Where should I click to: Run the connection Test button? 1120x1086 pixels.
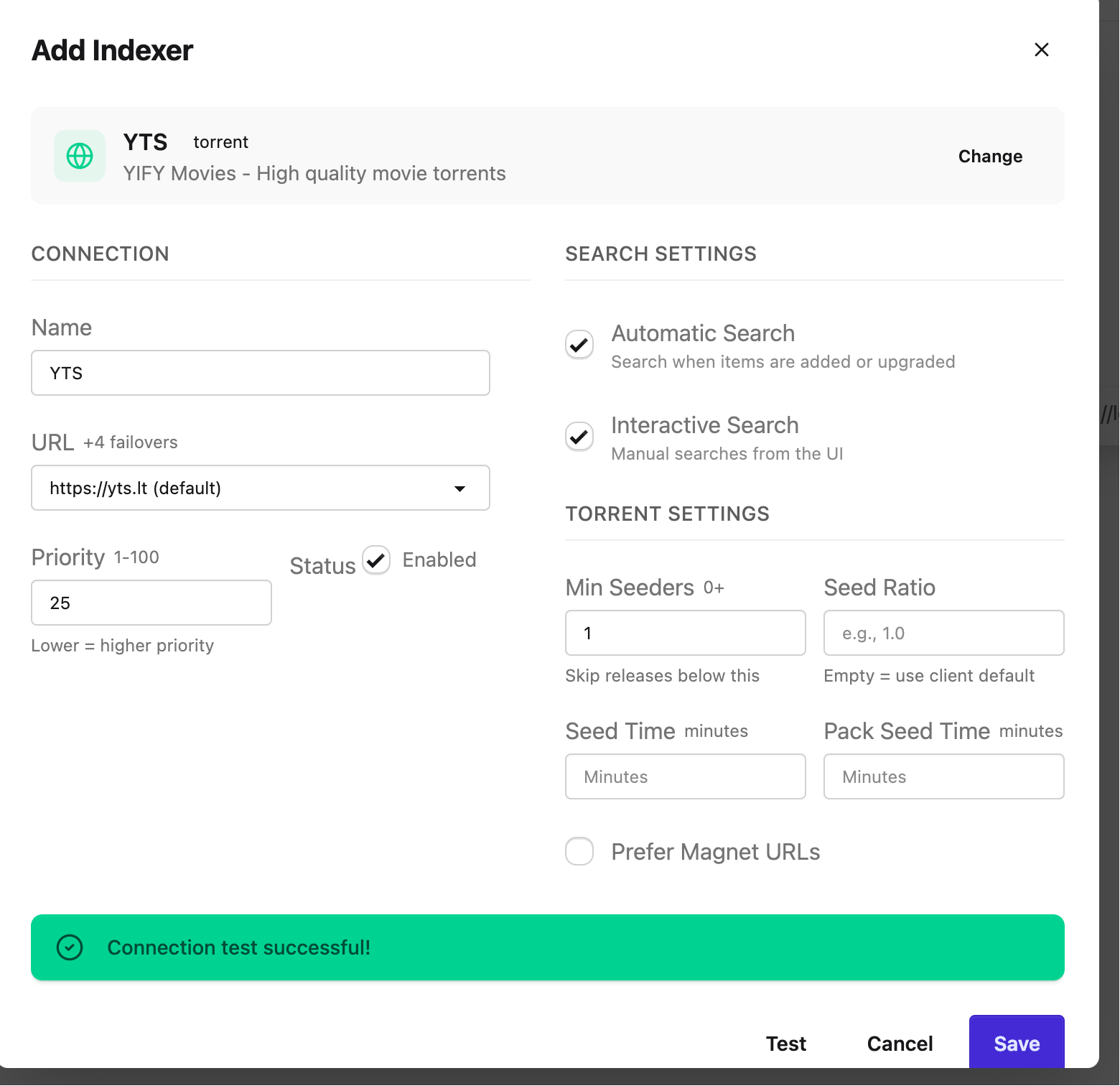786,1043
